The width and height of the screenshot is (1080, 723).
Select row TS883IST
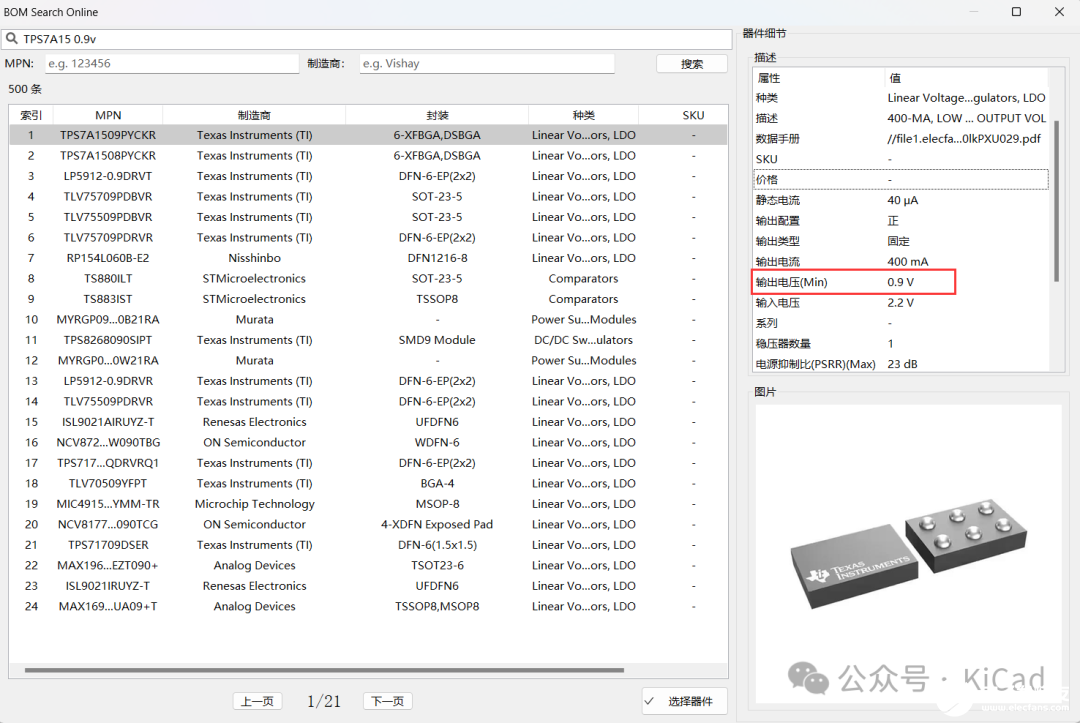coord(368,299)
